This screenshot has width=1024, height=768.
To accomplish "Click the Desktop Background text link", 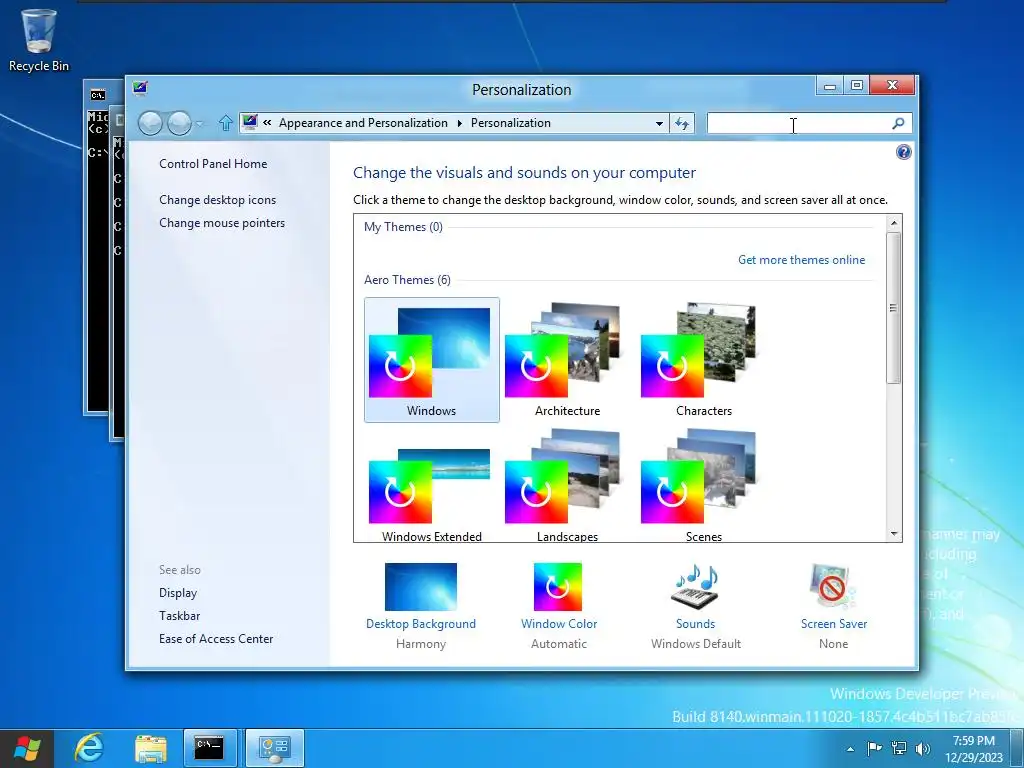I will (421, 624).
